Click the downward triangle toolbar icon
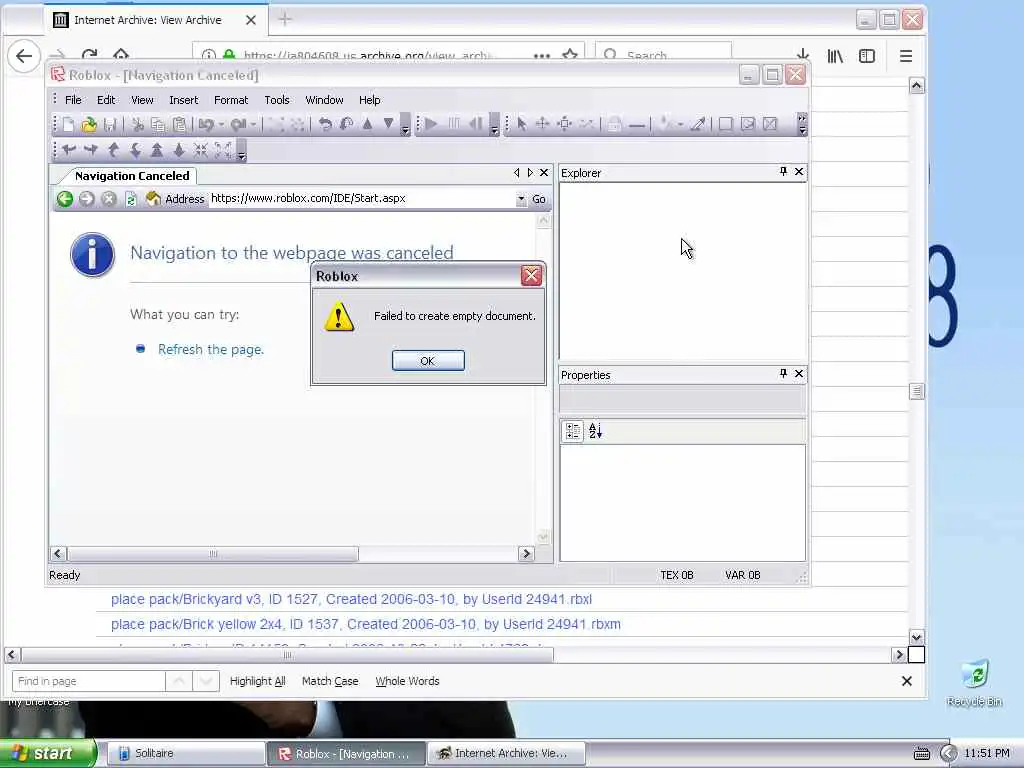This screenshot has height=768, width=1024. pyautogui.click(x=389, y=123)
